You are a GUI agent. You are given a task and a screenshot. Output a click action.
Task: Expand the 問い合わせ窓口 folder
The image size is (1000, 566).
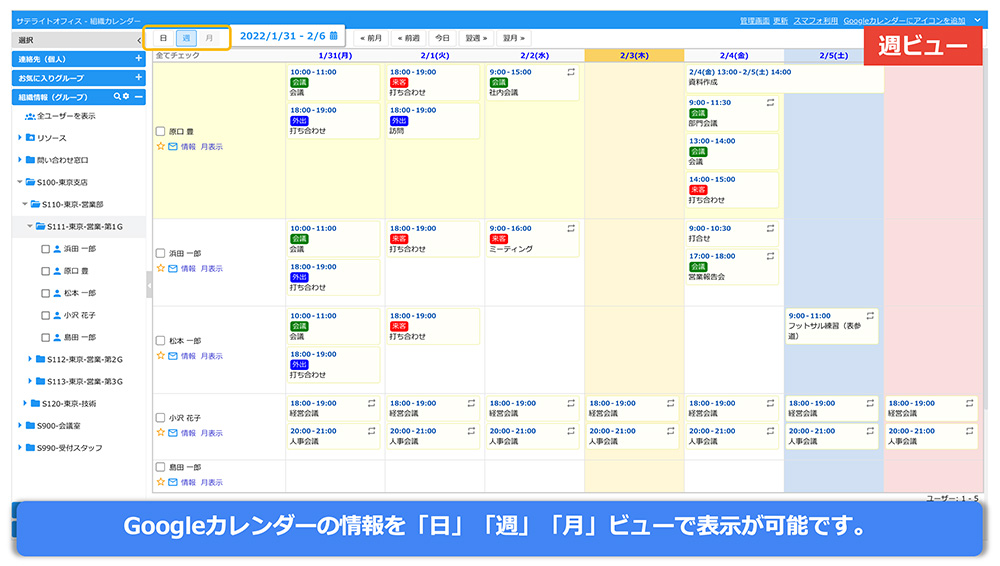coord(19,160)
